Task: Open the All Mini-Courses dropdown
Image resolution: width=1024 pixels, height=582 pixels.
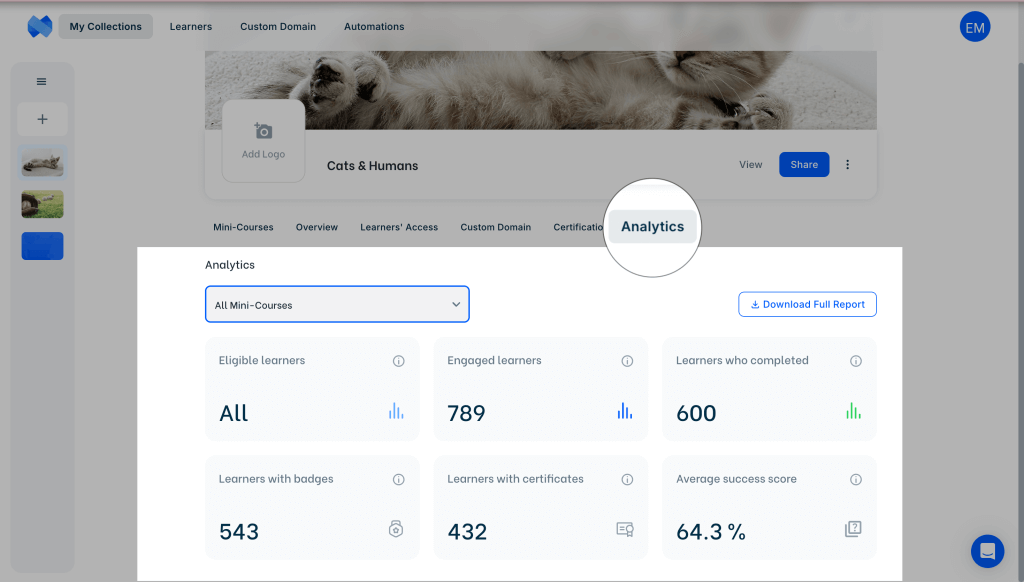Action: coord(337,305)
